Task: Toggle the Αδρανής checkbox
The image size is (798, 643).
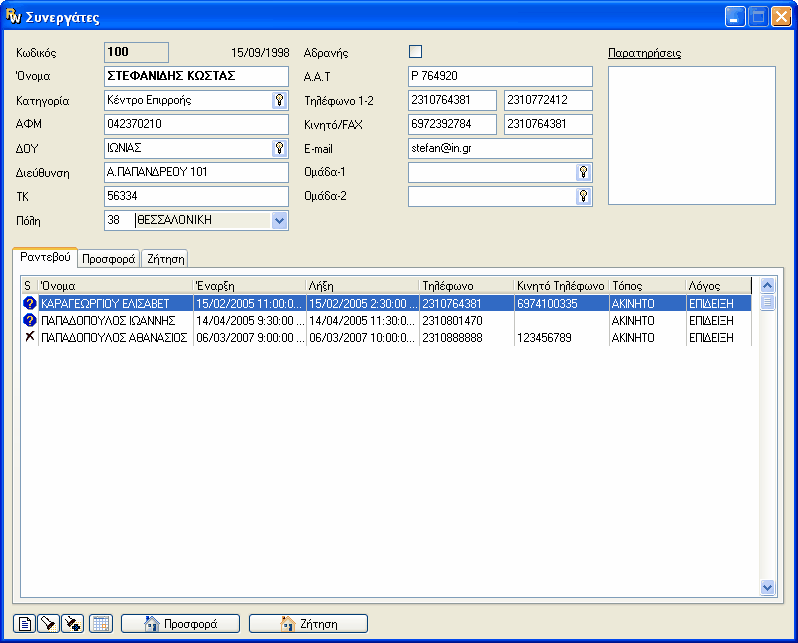Action: [415, 52]
